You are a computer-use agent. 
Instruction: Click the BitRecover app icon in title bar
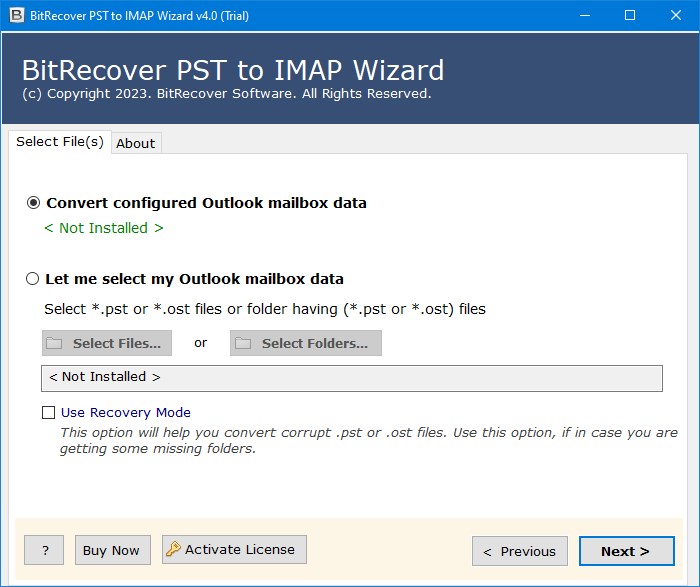point(17,15)
